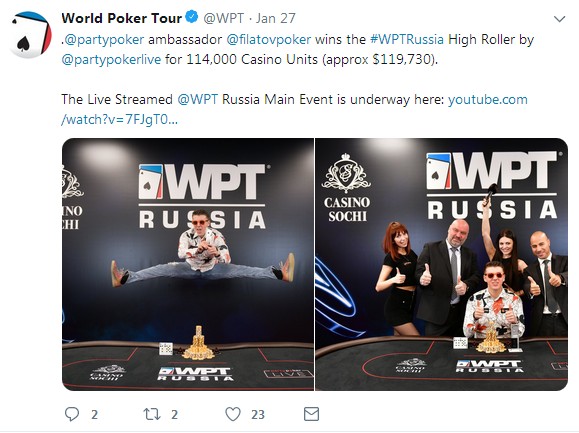This screenshot has height=433, width=579.
Task: Open the youtube.com watch link
Action: (294, 109)
